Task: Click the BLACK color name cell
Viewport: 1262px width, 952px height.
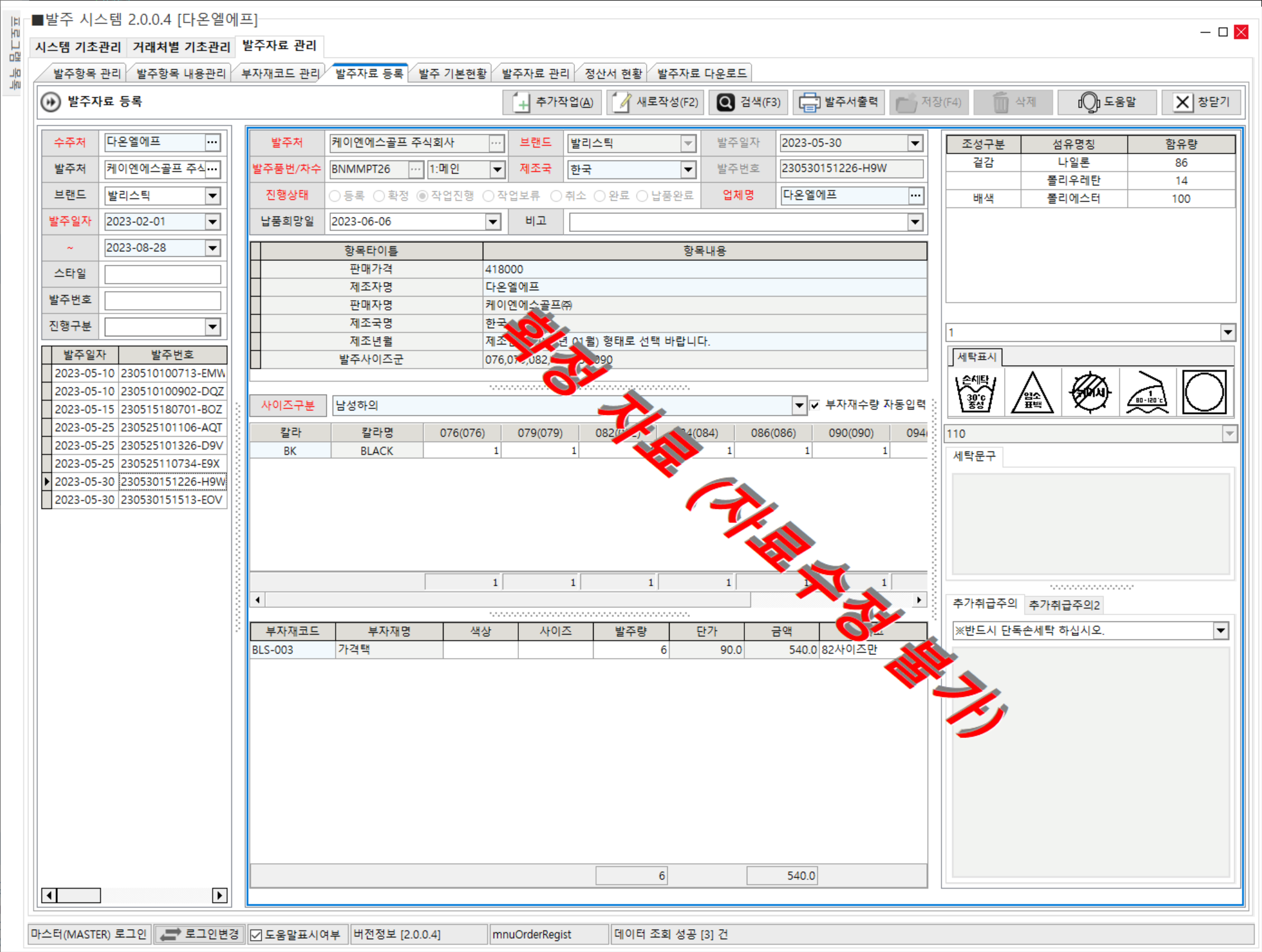Action: point(377,451)
